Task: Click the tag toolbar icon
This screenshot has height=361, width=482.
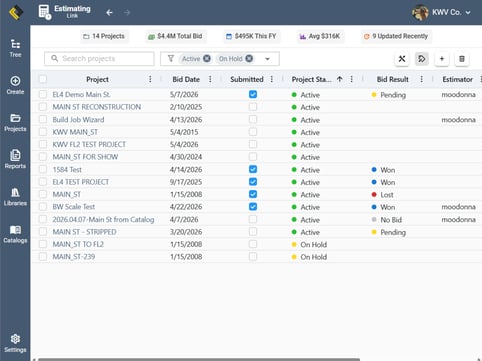Action: tap(422, 59)
